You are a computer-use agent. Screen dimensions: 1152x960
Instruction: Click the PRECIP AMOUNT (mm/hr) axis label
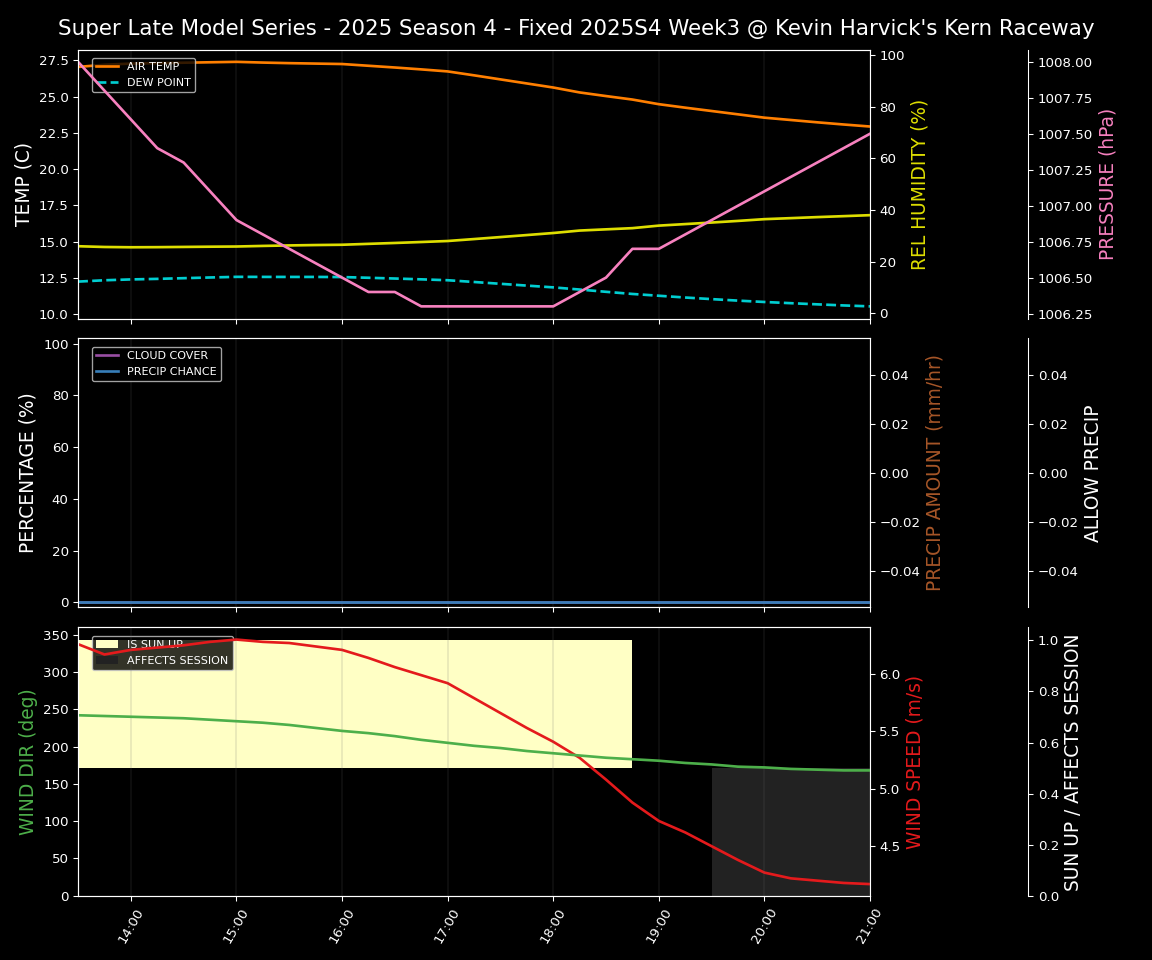[x=934, y=473]
